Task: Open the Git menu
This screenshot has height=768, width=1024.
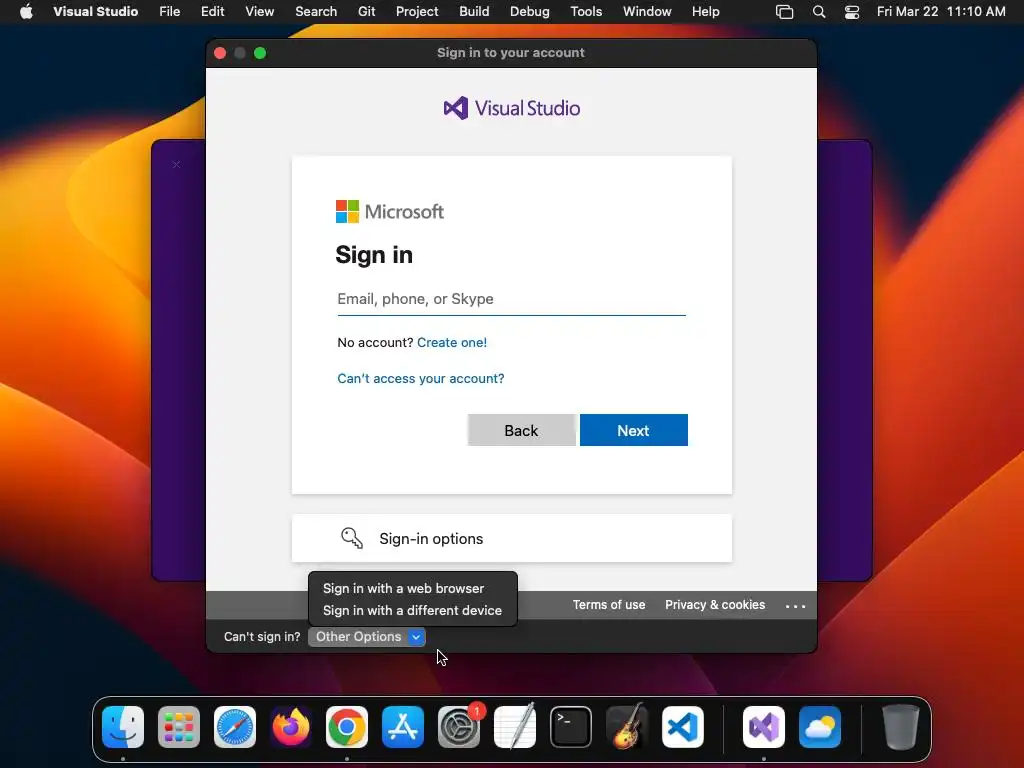Action: click(x=367, y=12)
